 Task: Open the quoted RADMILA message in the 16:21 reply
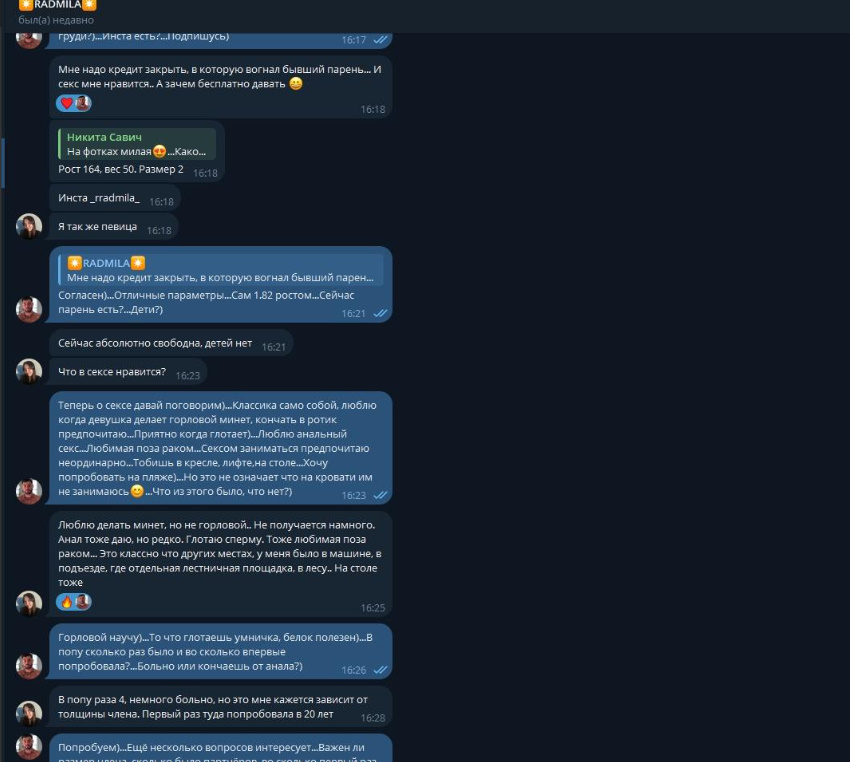[x=221, y=270]
